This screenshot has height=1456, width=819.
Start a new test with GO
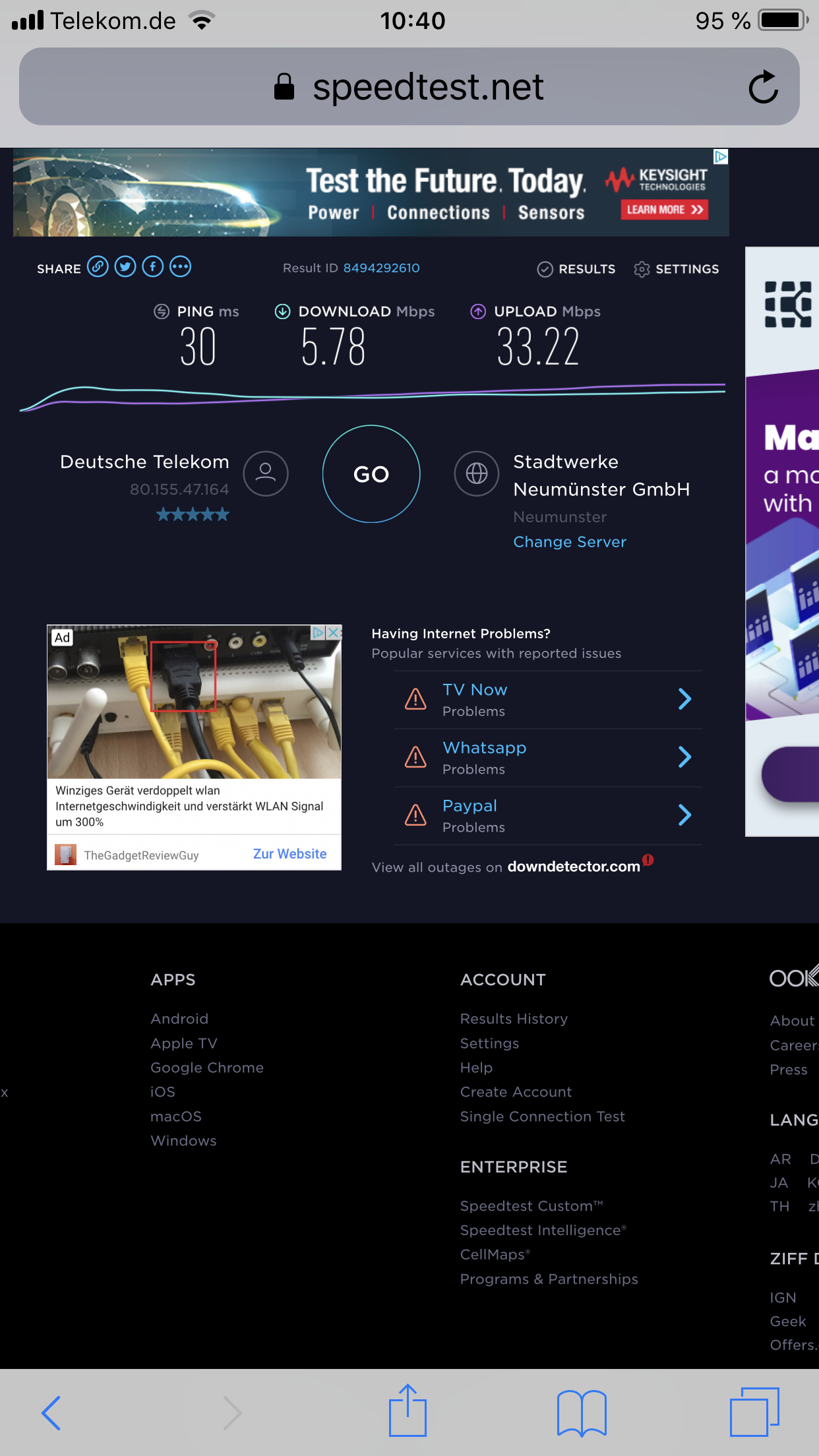pos(371,474)
